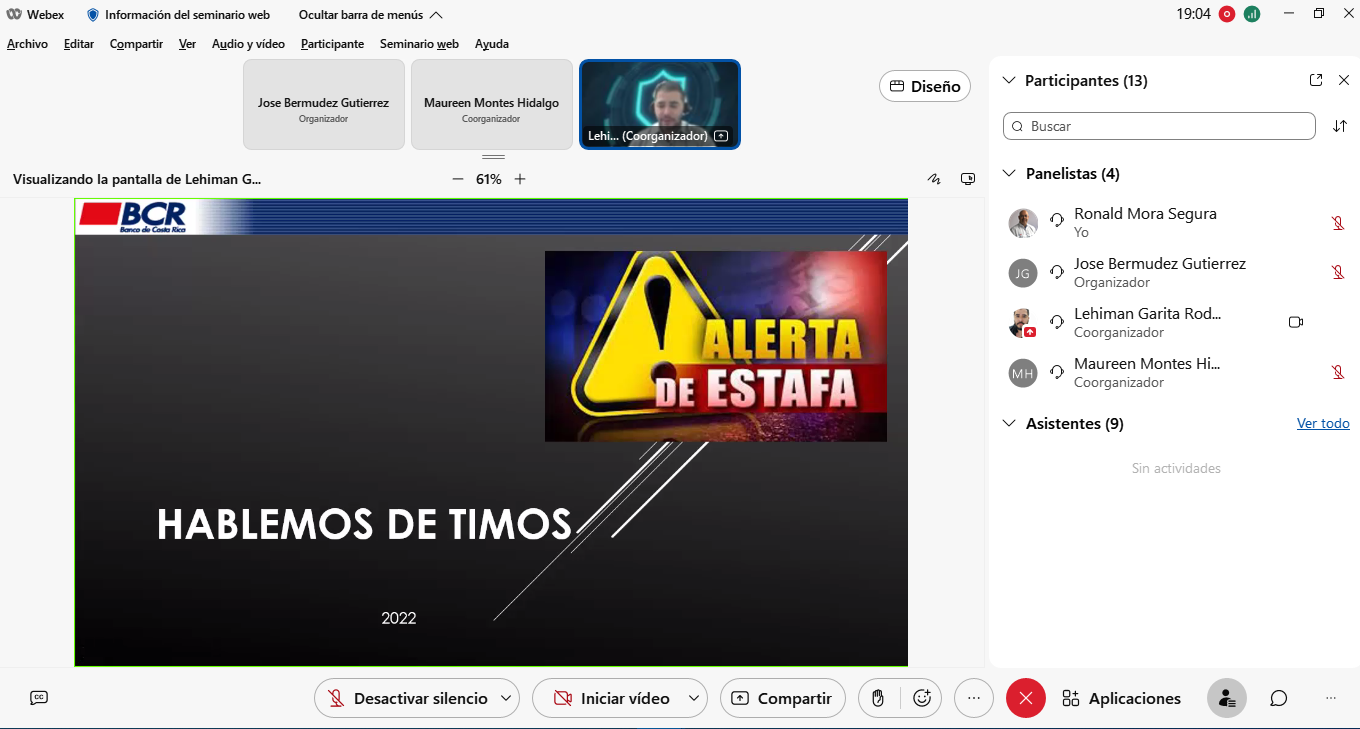Screen dimensions: 1360x729
Task: Open the Seminario web menu
Action: pyautogui.click(x=419, y=44)
